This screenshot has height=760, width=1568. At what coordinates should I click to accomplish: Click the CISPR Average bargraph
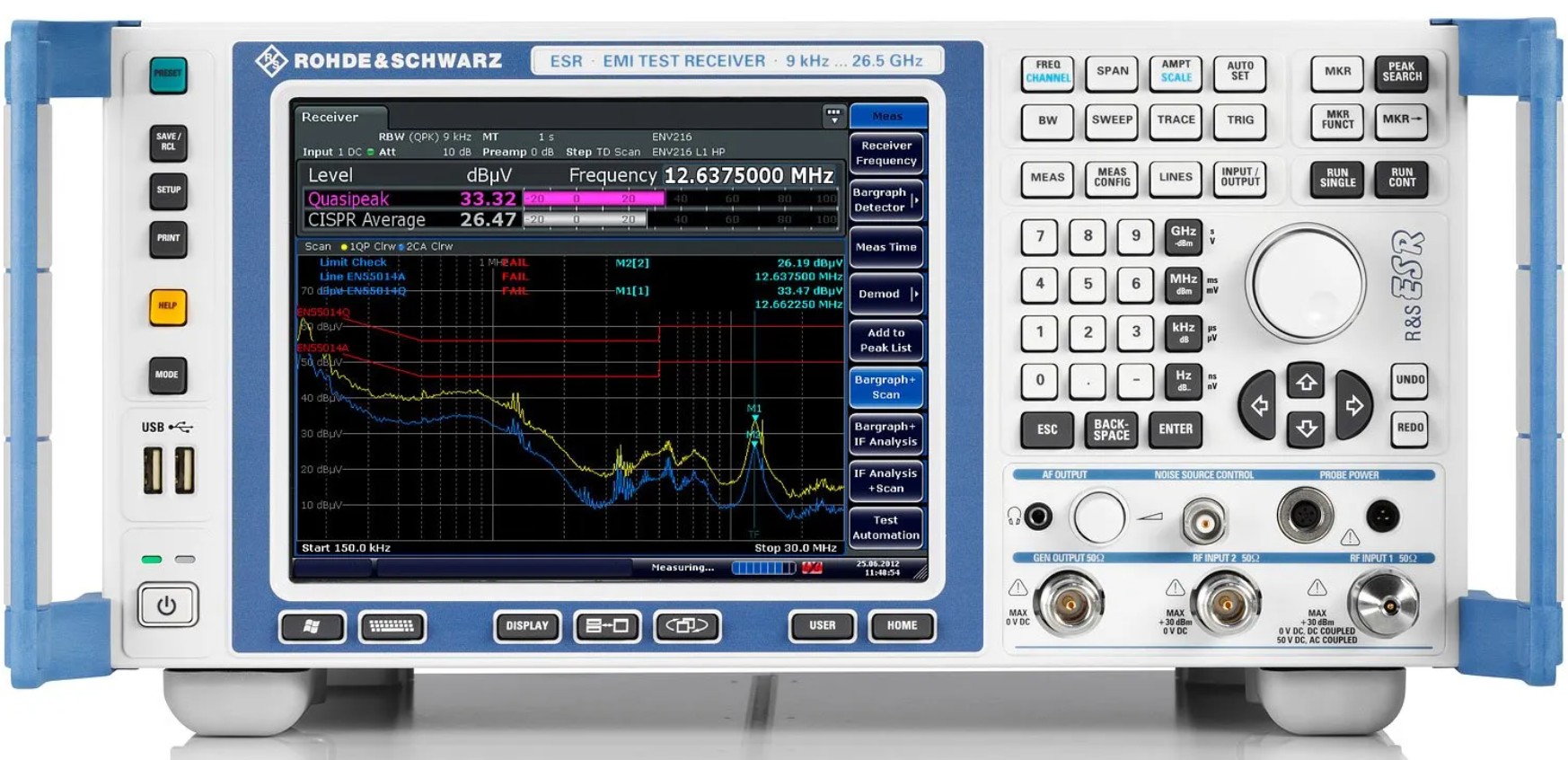[682, 219]
